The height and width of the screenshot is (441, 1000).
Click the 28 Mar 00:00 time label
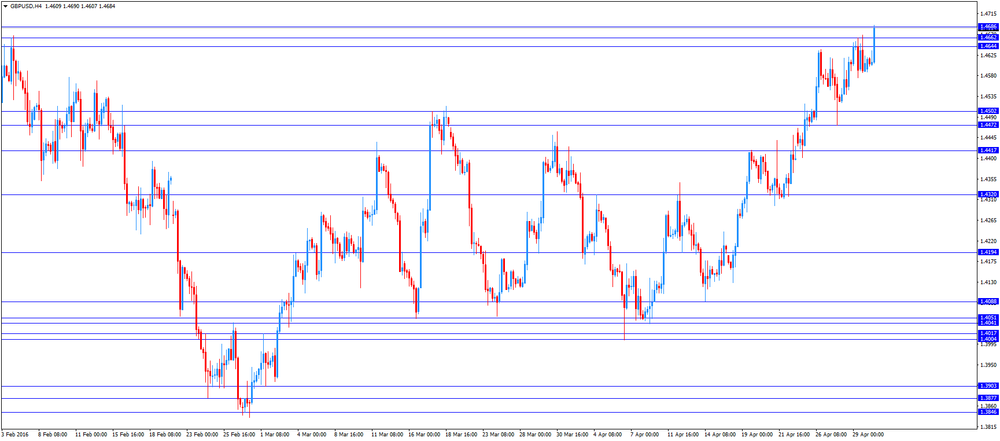click(x=535, y=435)
